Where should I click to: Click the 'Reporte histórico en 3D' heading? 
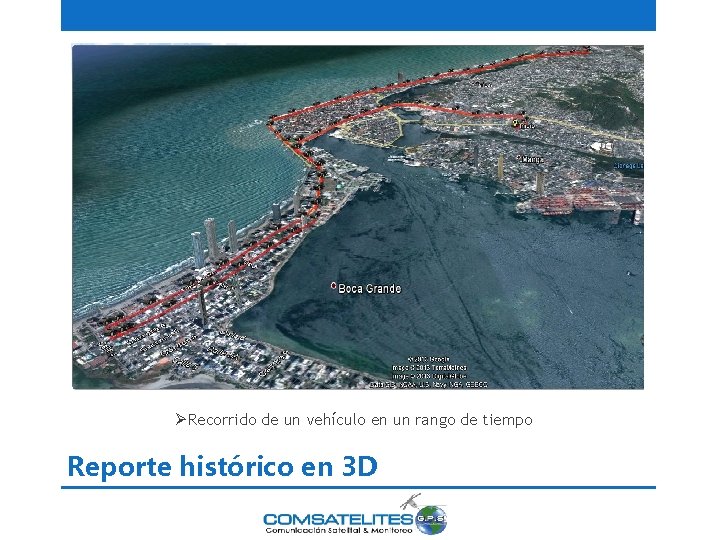(x=223, y=466)
